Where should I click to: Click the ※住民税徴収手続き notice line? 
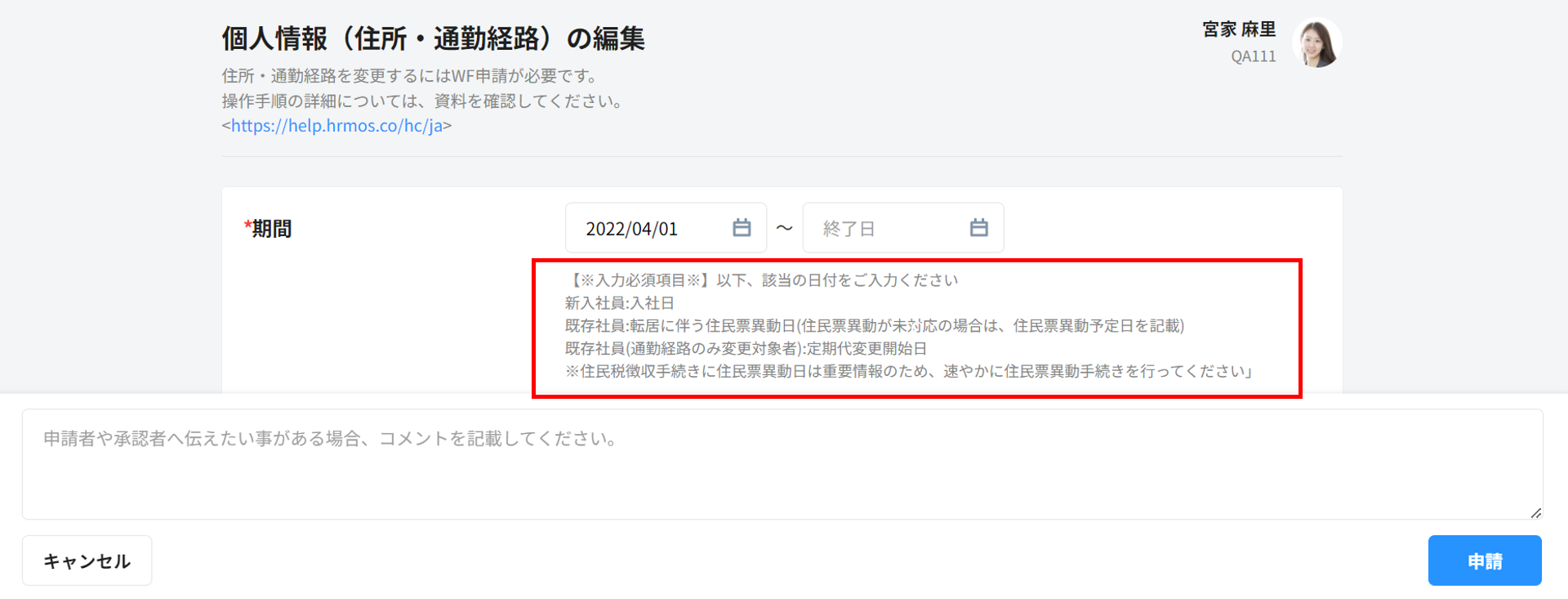click(908, 372)
